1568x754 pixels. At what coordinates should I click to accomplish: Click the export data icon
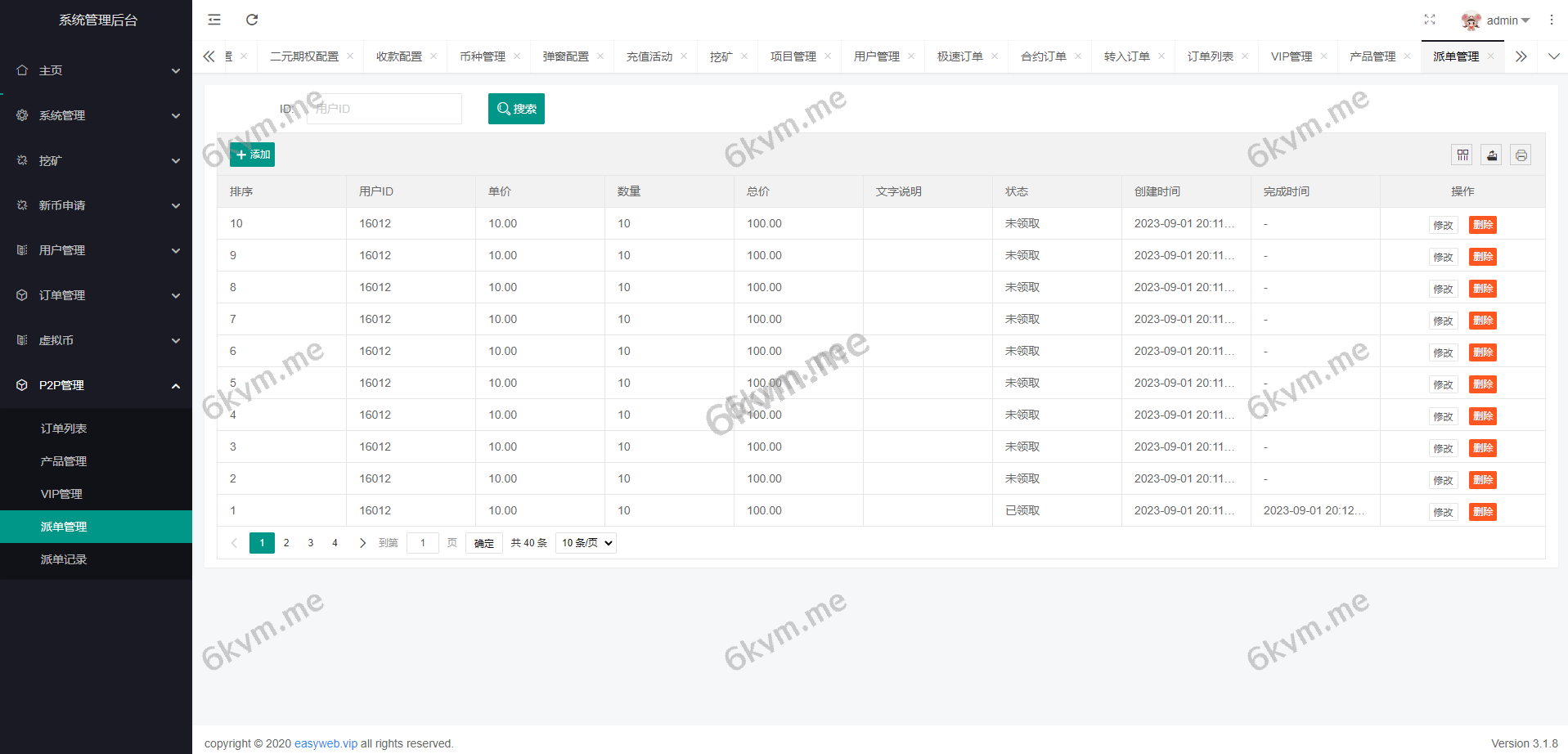click(x=1491, y=155)
